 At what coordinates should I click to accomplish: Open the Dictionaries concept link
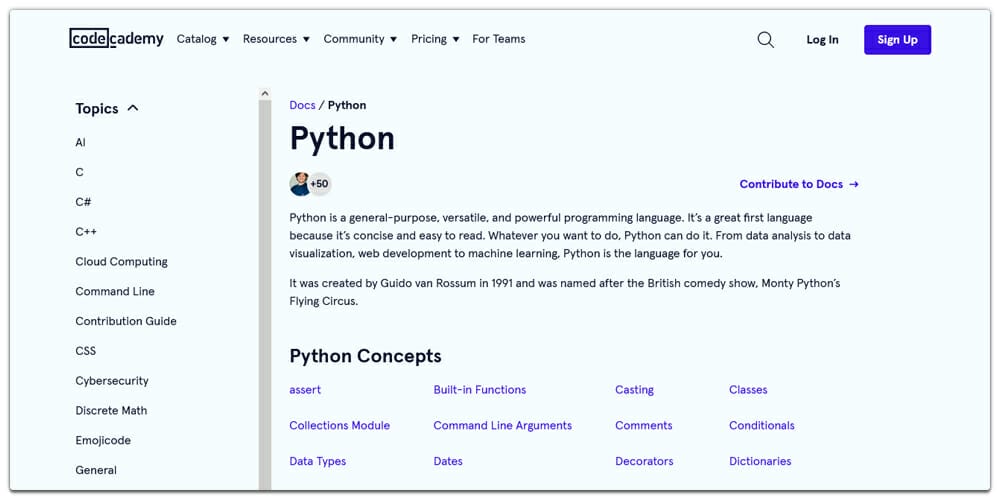point(760,461)
